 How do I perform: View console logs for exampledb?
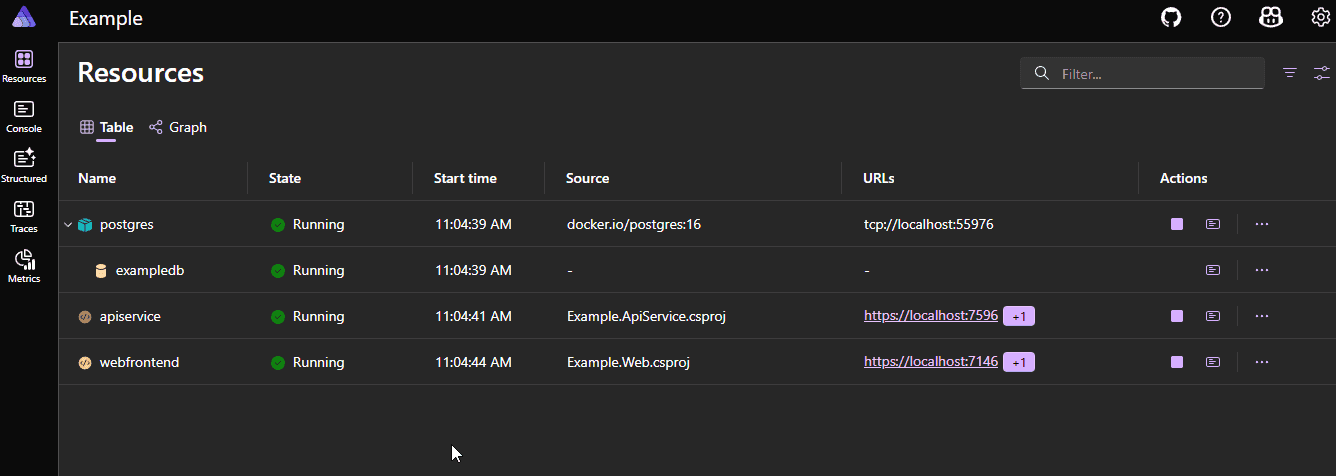(1213, 271)
